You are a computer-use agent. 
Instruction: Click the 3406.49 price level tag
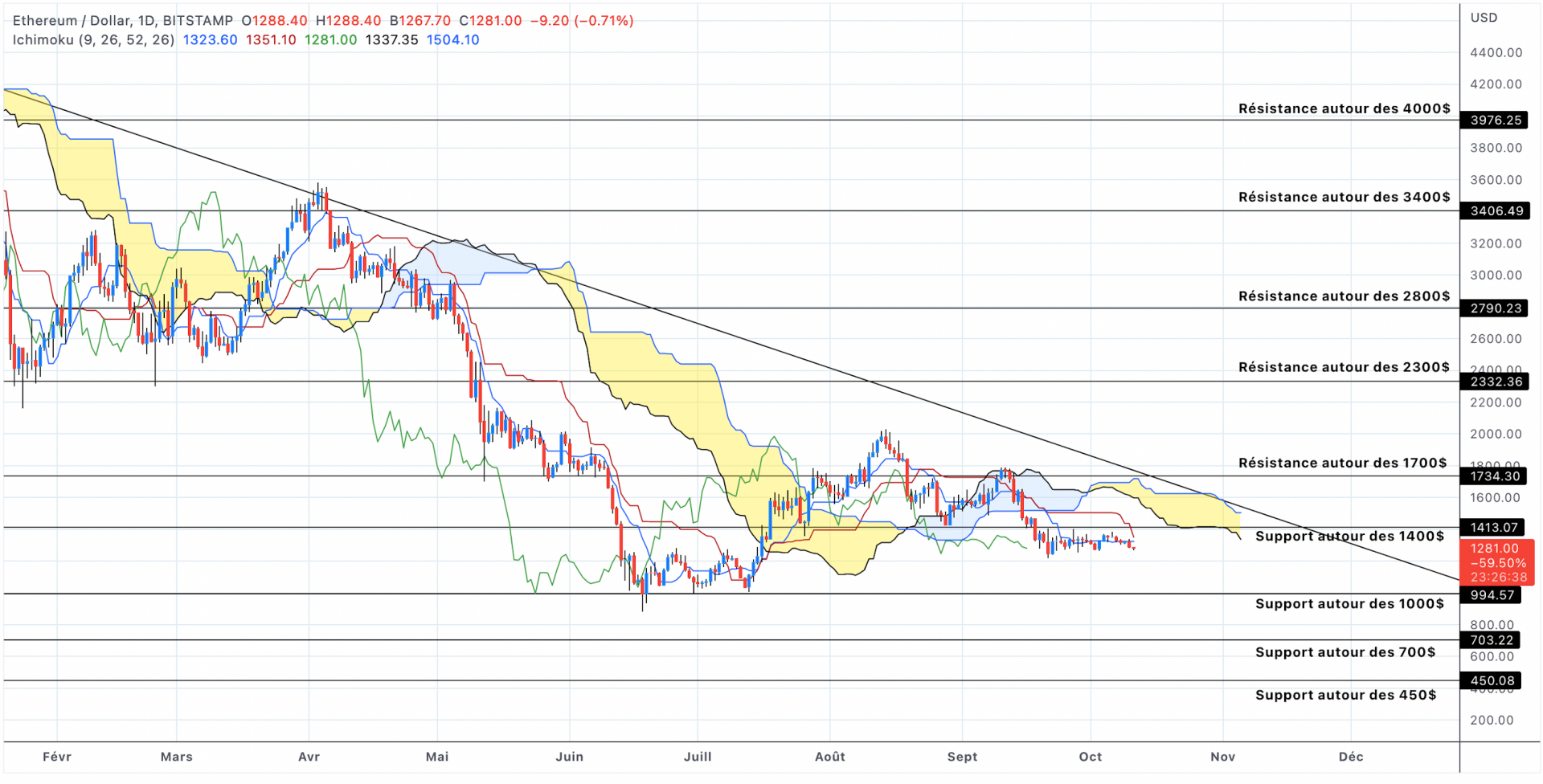click(x=1495, y=211)
